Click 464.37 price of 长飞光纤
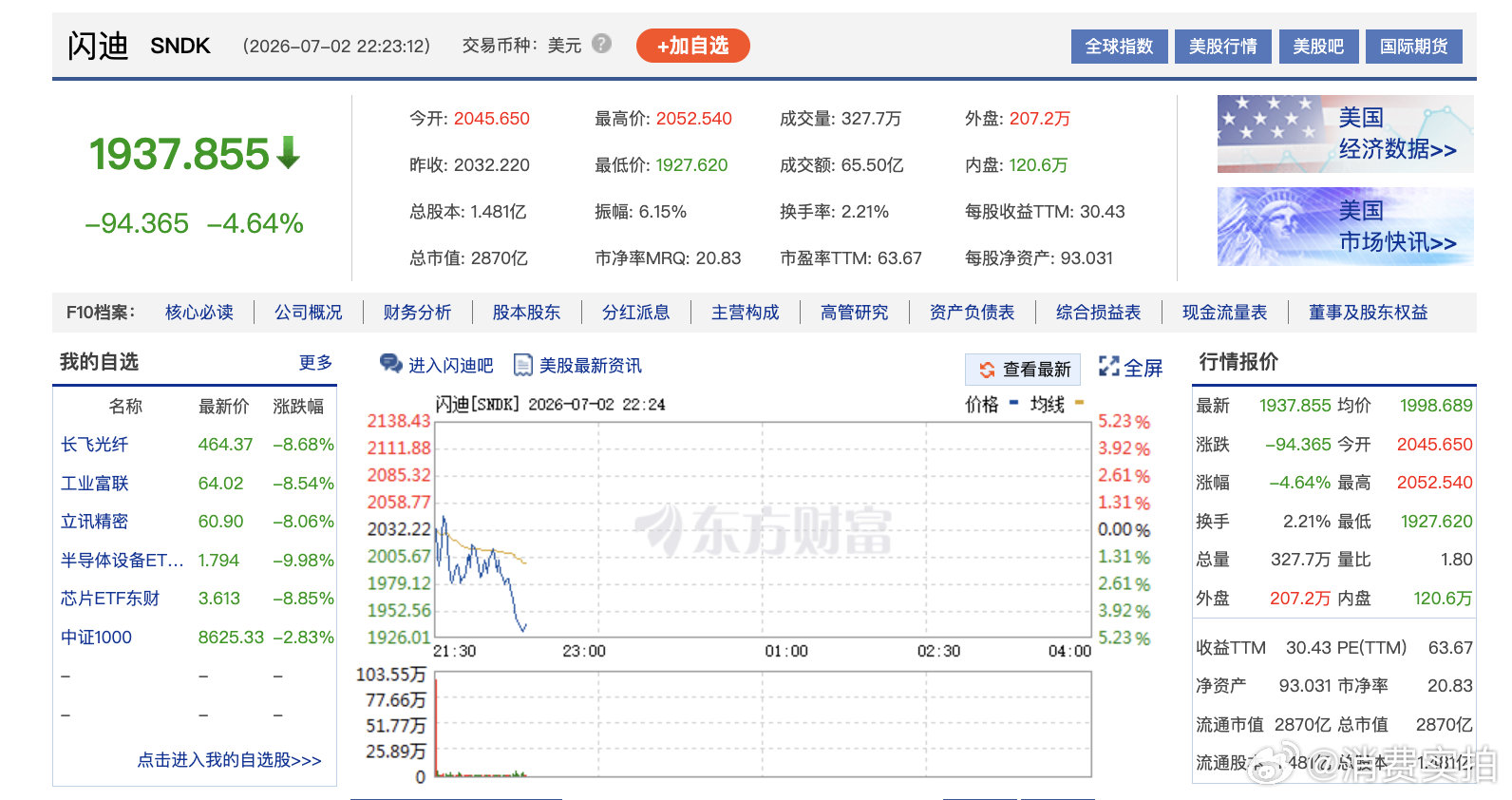The height and width of the screenshot is (800, 1512). tap(225, 444)
